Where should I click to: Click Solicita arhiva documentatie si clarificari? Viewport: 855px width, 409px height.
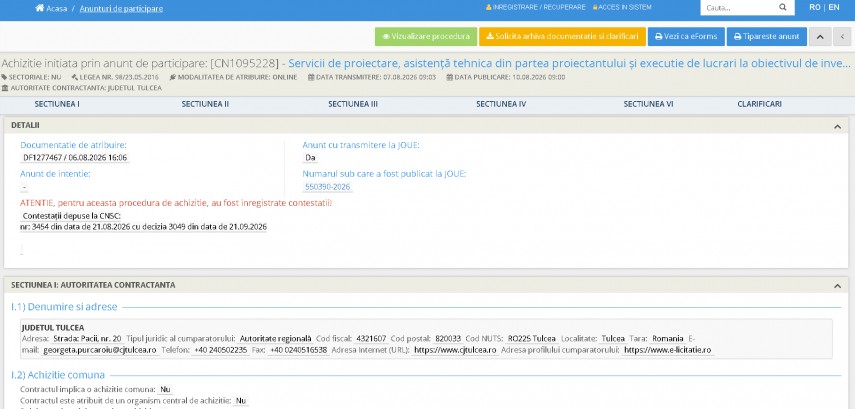pyautogui.click(x=562, y=37)
